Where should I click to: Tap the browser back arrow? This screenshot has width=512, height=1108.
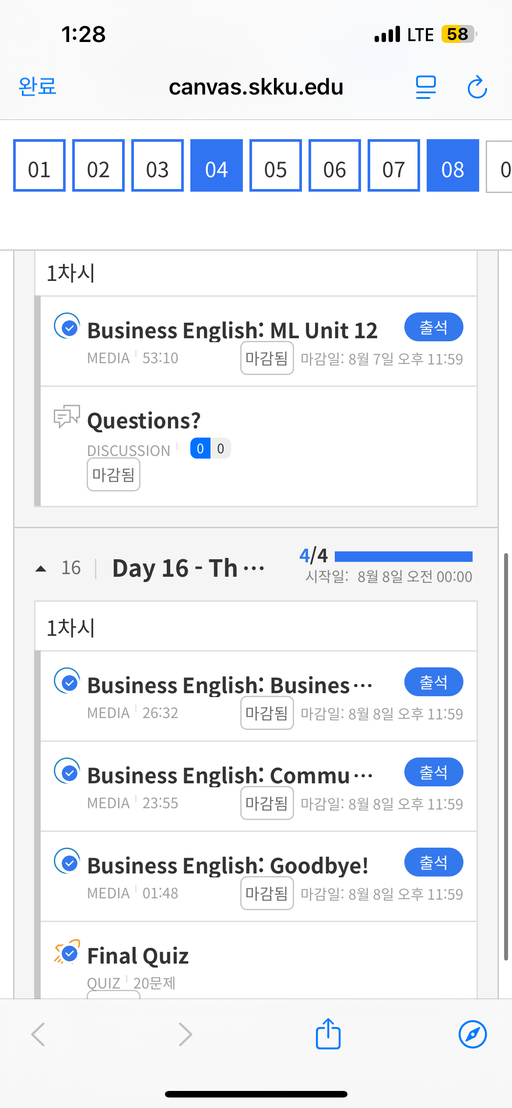coord(38,1035)
